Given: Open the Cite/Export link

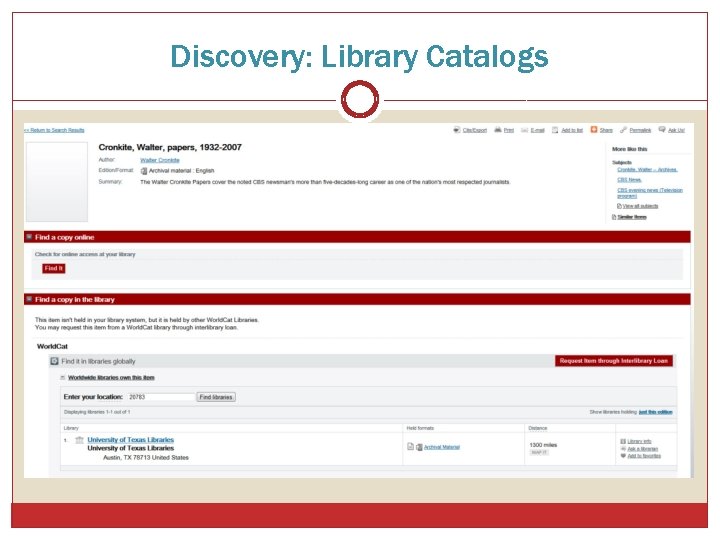Looking at the screenshot, I should tap(475, 130).
